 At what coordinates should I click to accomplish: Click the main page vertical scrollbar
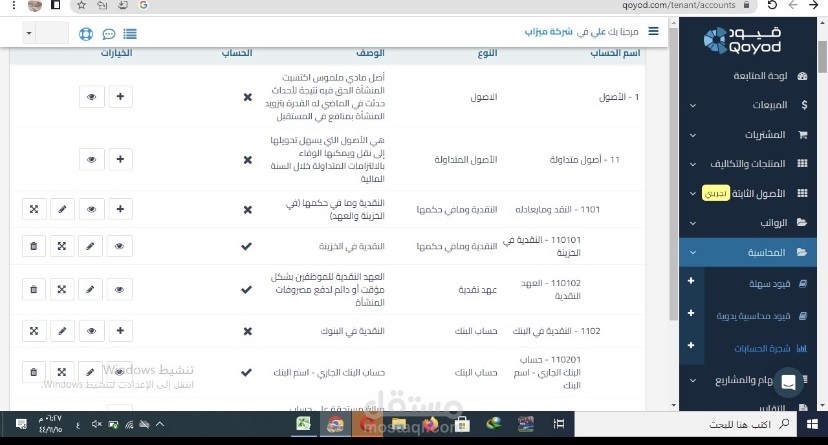coord(673,174)
